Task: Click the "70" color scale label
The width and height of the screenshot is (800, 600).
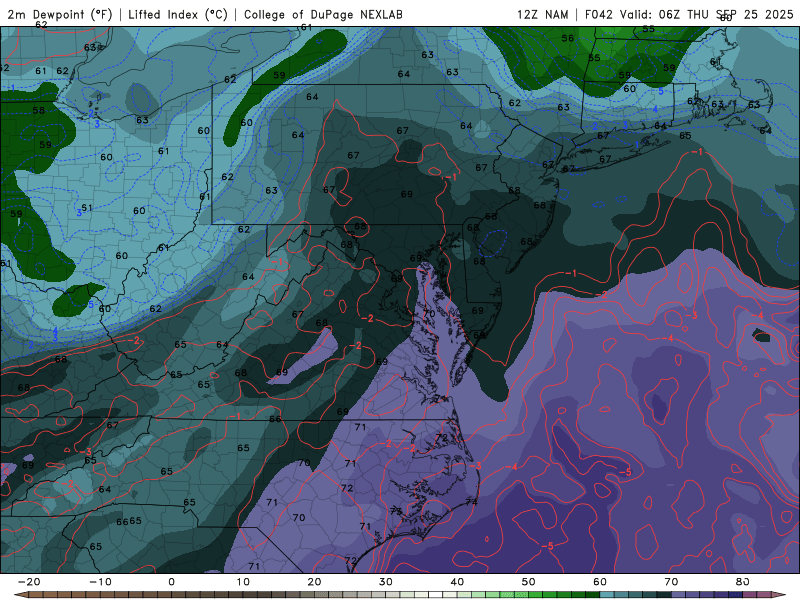Action: click(671, 582)
